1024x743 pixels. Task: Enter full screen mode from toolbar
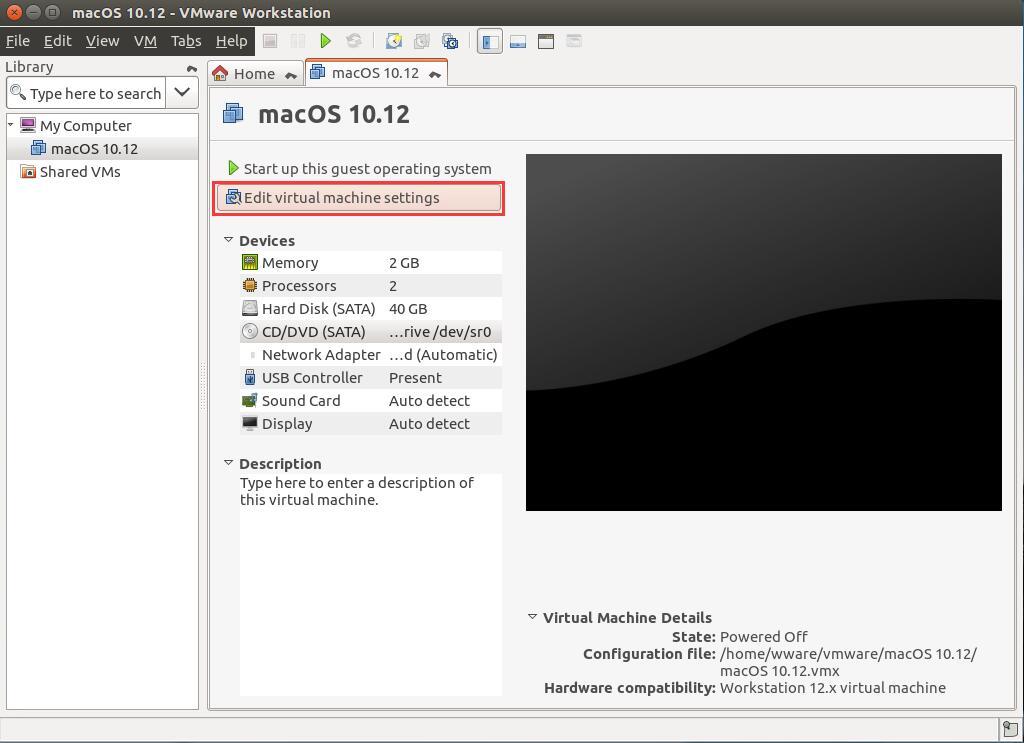coord(546,41)
